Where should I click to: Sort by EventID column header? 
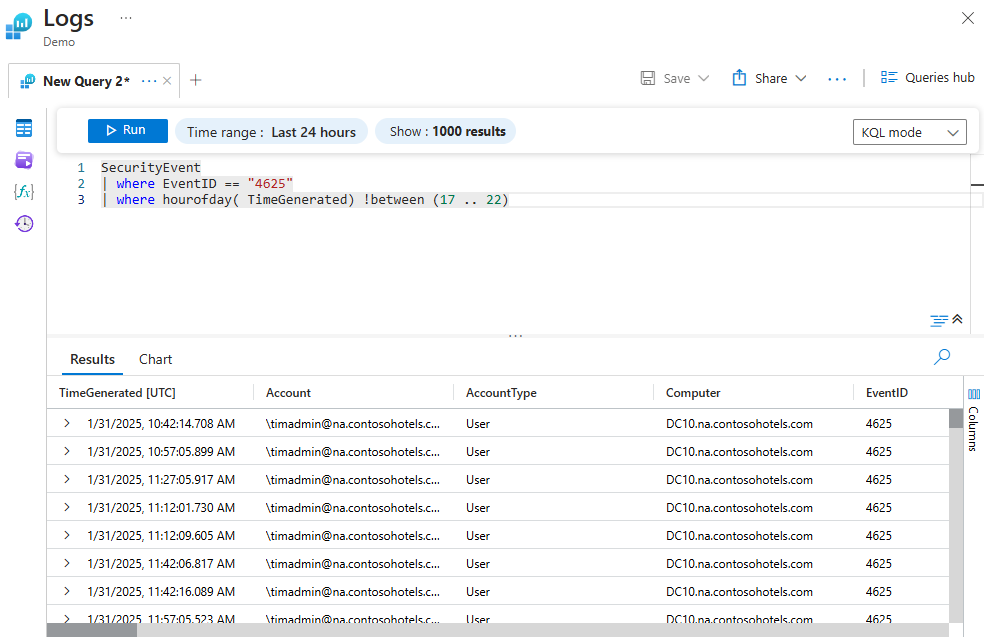coord(886,393)
